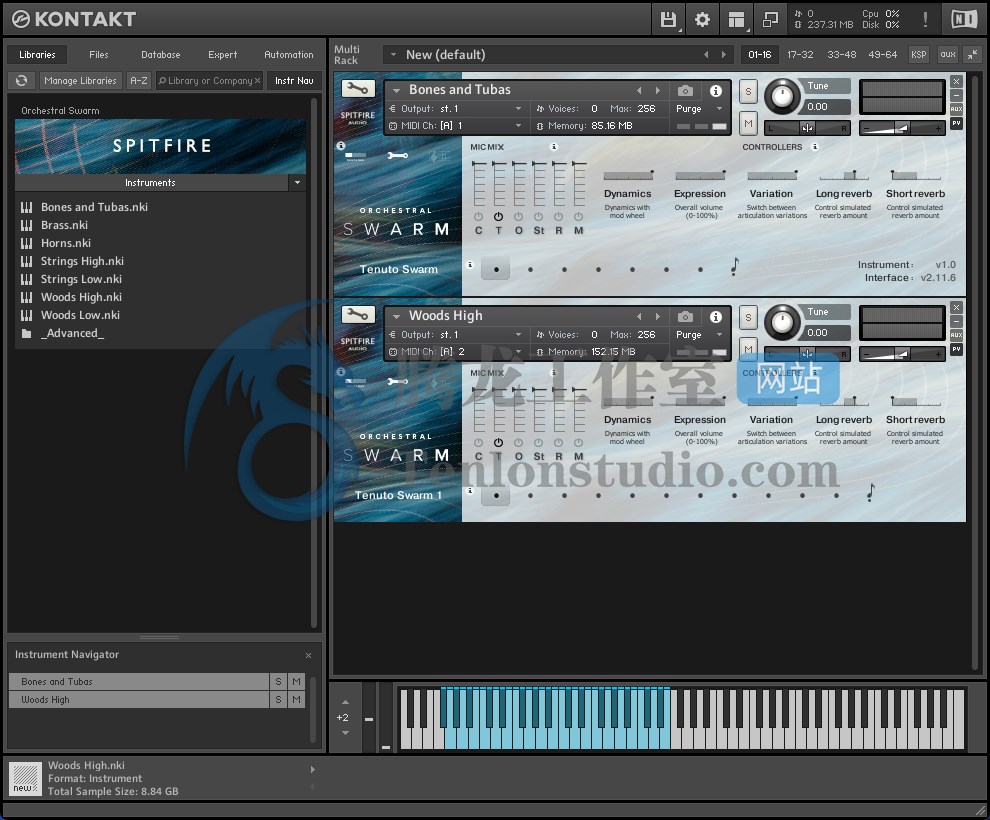This screenshot has height=820, width=990.
Task: Solo Bones and Tubas in Instrument Navigator
Action: (x=278, y=682)
